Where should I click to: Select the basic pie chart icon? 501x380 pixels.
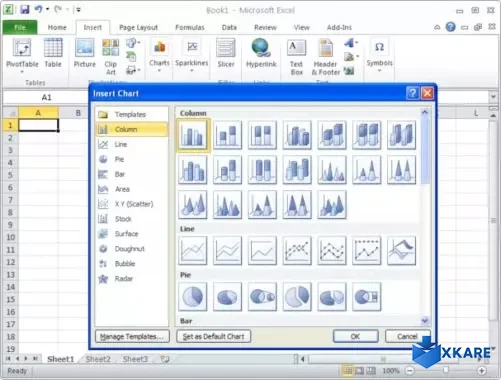193,297
